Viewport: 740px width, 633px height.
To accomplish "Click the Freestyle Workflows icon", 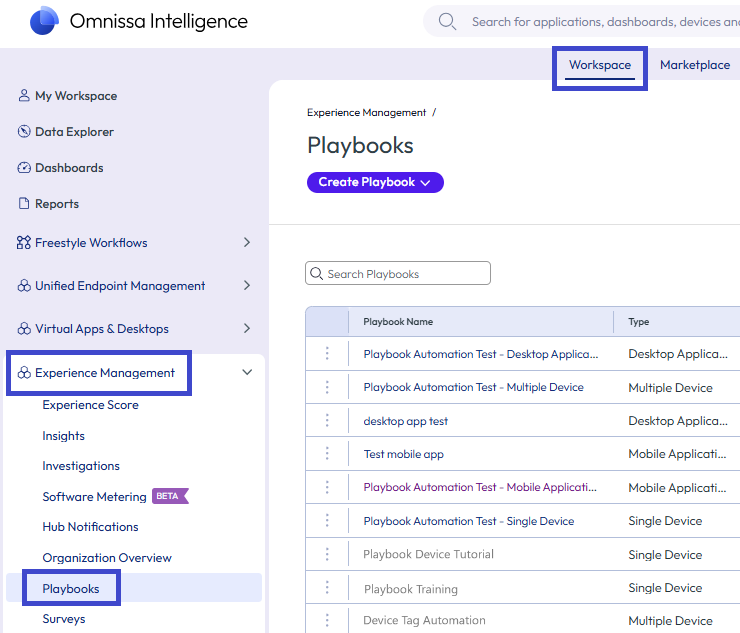I will [24, 243].
